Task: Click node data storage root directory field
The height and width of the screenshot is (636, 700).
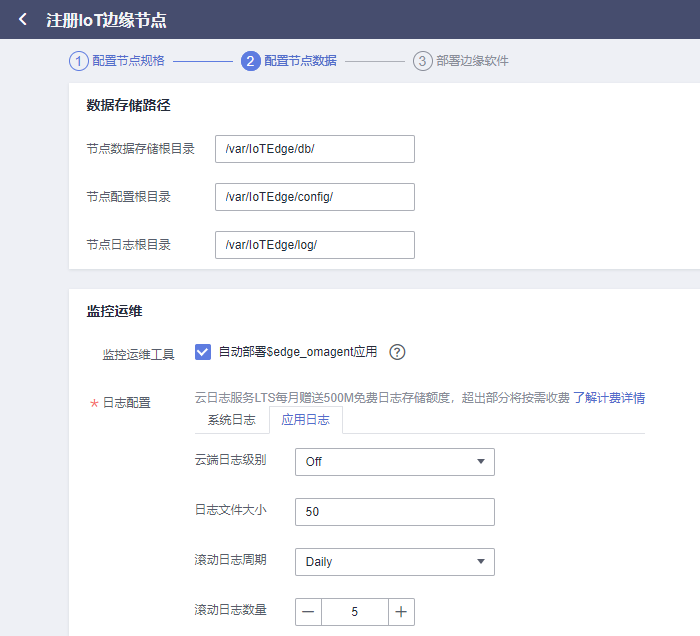Action: pyautogui.click(x=314, y=149)
